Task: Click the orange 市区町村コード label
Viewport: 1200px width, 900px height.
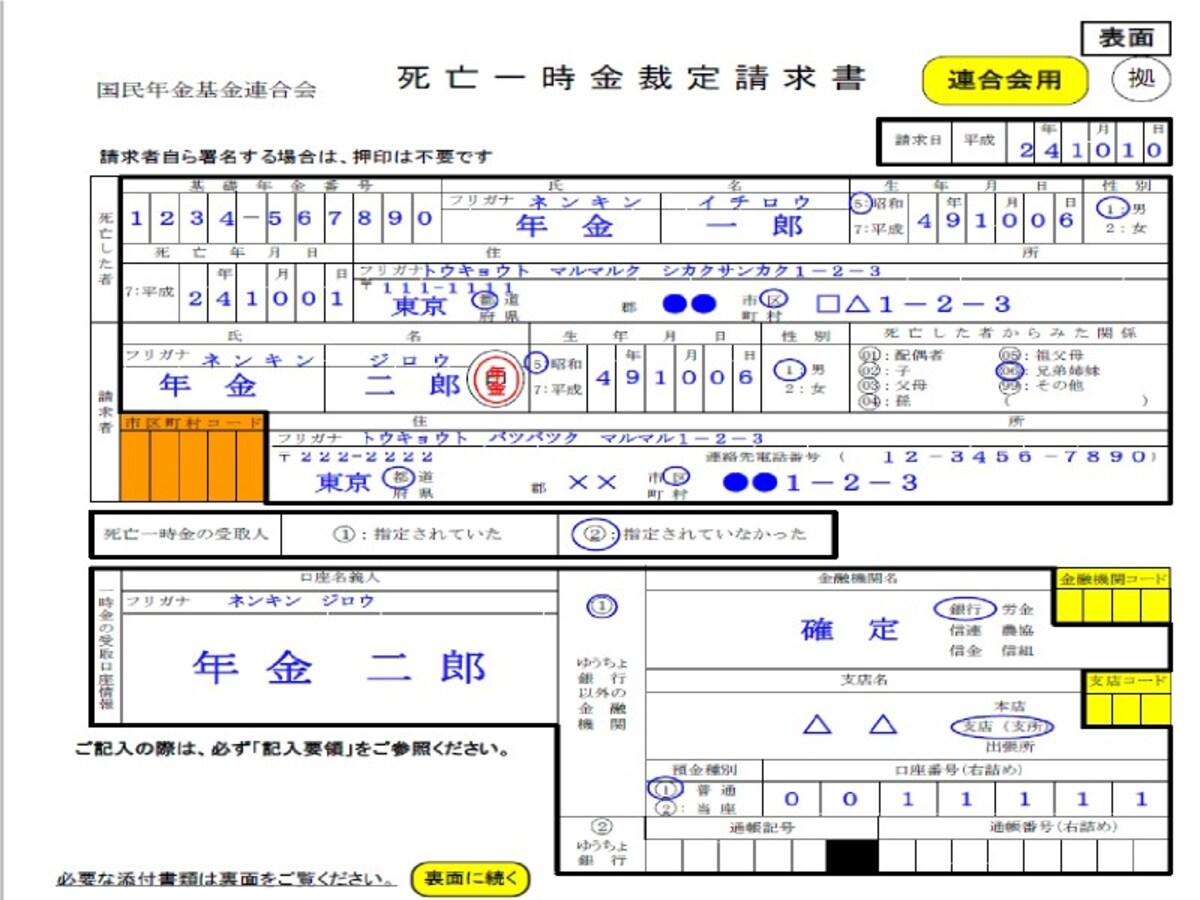Action: click(192, 423)
